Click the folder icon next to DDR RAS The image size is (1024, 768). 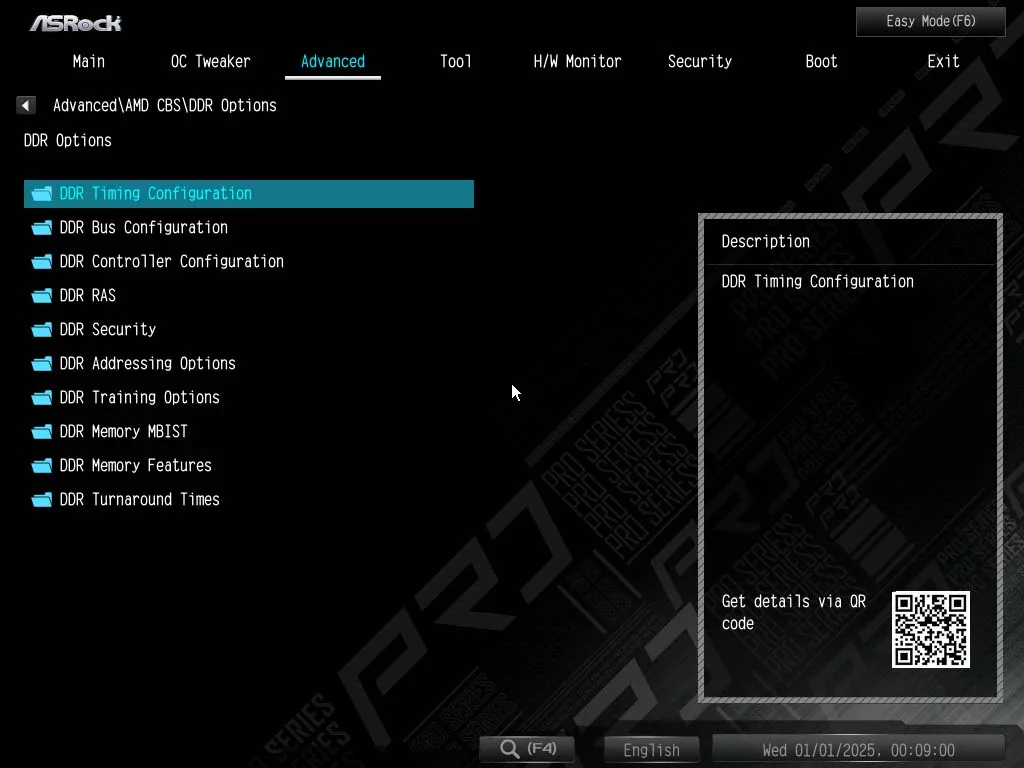point(41,296)
